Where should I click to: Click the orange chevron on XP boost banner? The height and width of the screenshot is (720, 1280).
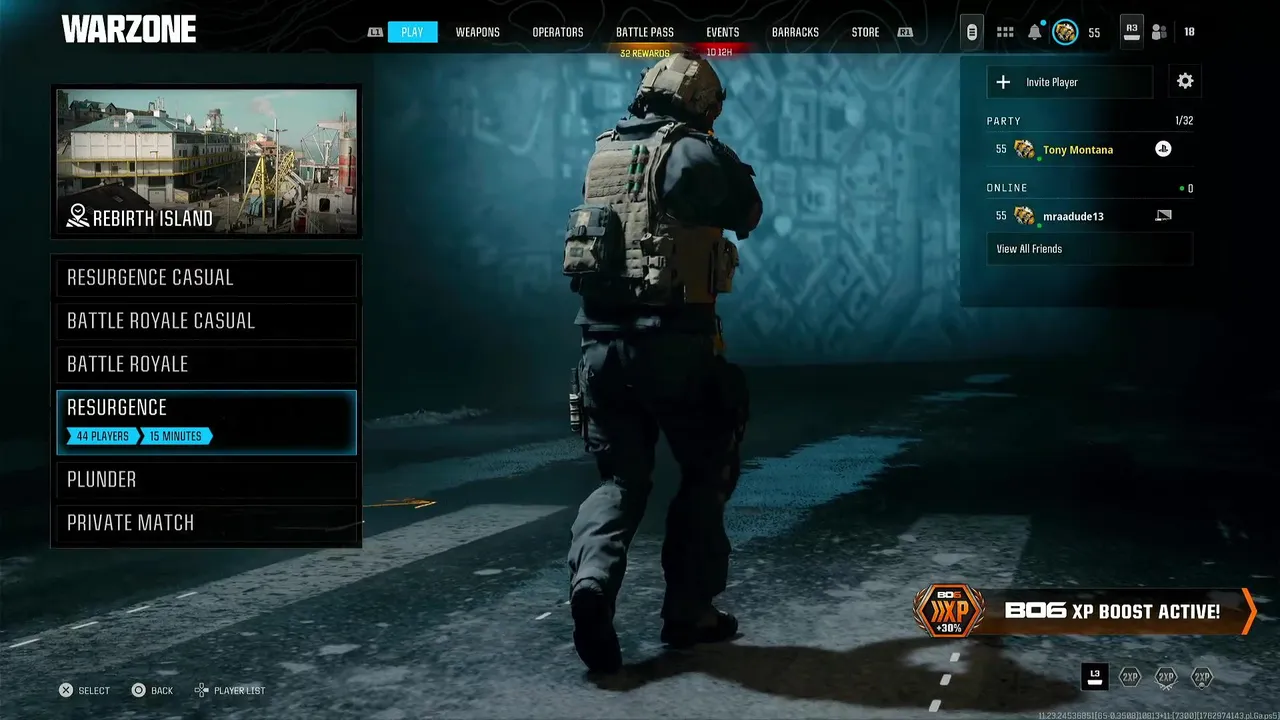[x=1249, y=611]
